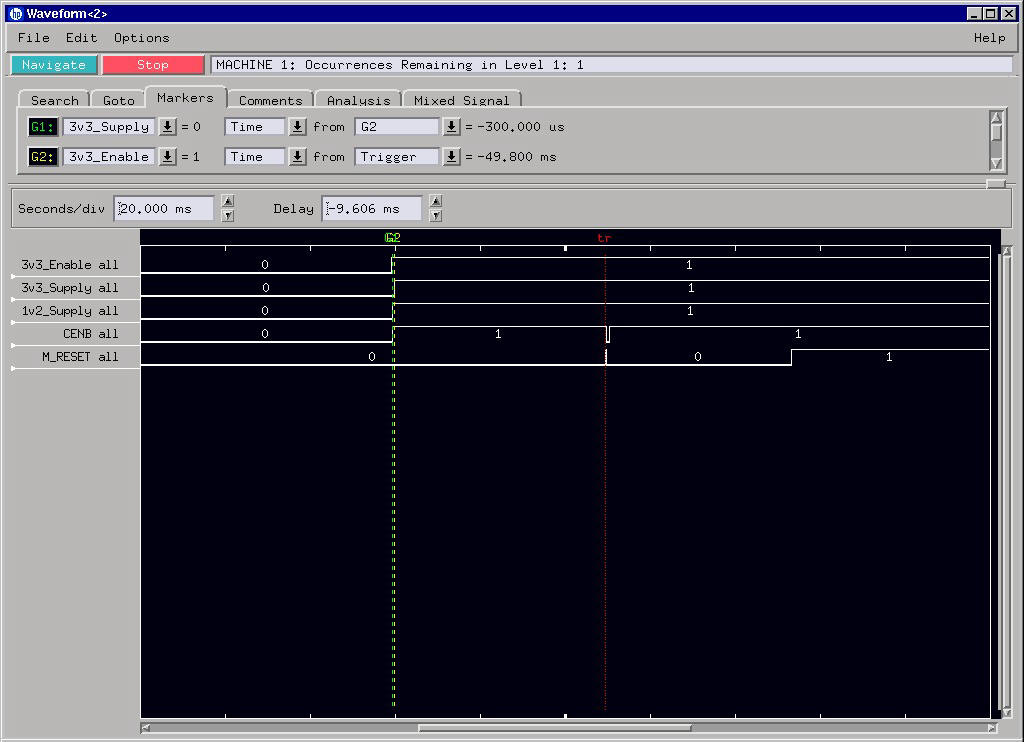
Task: Open the G1 row Time dropdown
Action: [x=297, y=127]
